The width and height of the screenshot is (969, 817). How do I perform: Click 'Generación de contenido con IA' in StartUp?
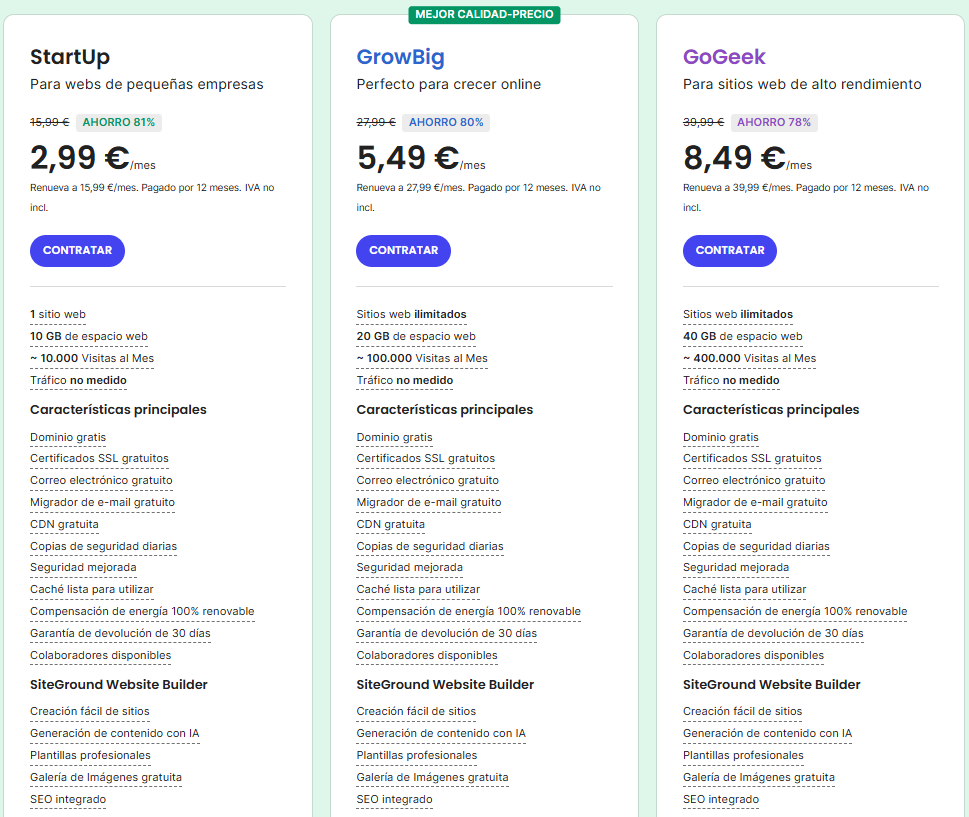pyautogui.click(x=114, y=734)
